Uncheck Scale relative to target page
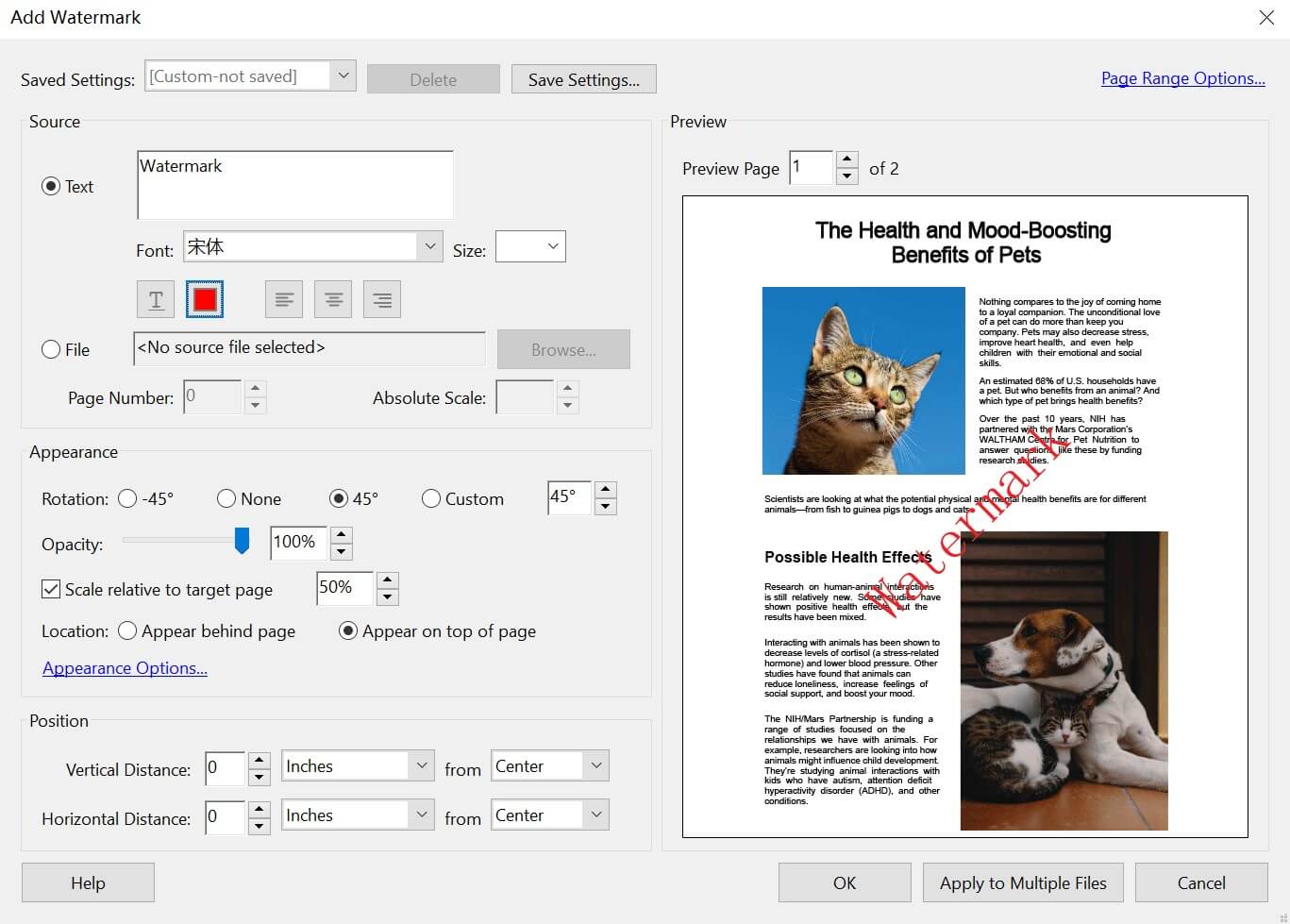This screenshot has width=1290, height=924. tap(51, 589)
